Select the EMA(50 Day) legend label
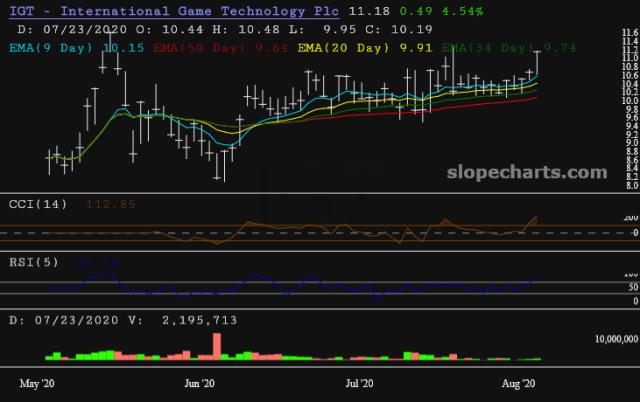This screenshot has height=402, width=640. click(x=200, y=48)
